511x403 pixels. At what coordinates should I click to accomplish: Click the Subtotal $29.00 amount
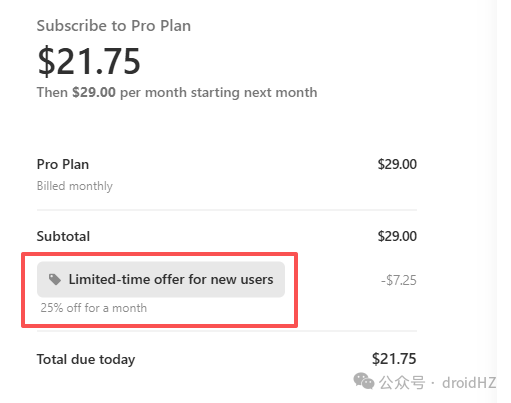coord(397,236)
